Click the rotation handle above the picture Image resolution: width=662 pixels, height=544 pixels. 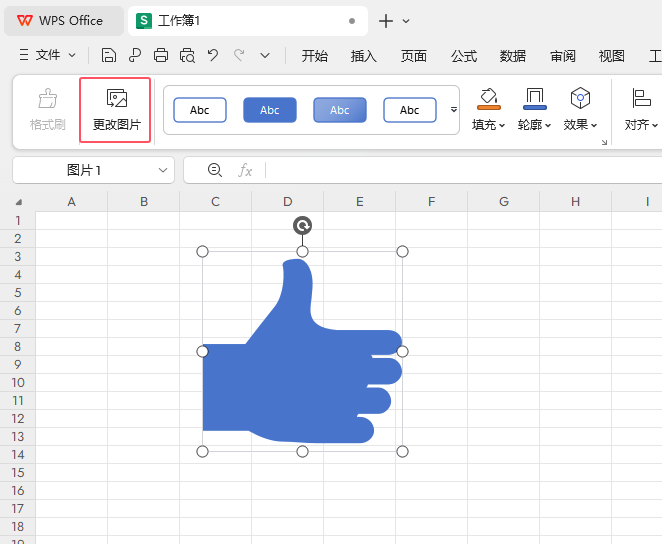[x=302, y=225]
